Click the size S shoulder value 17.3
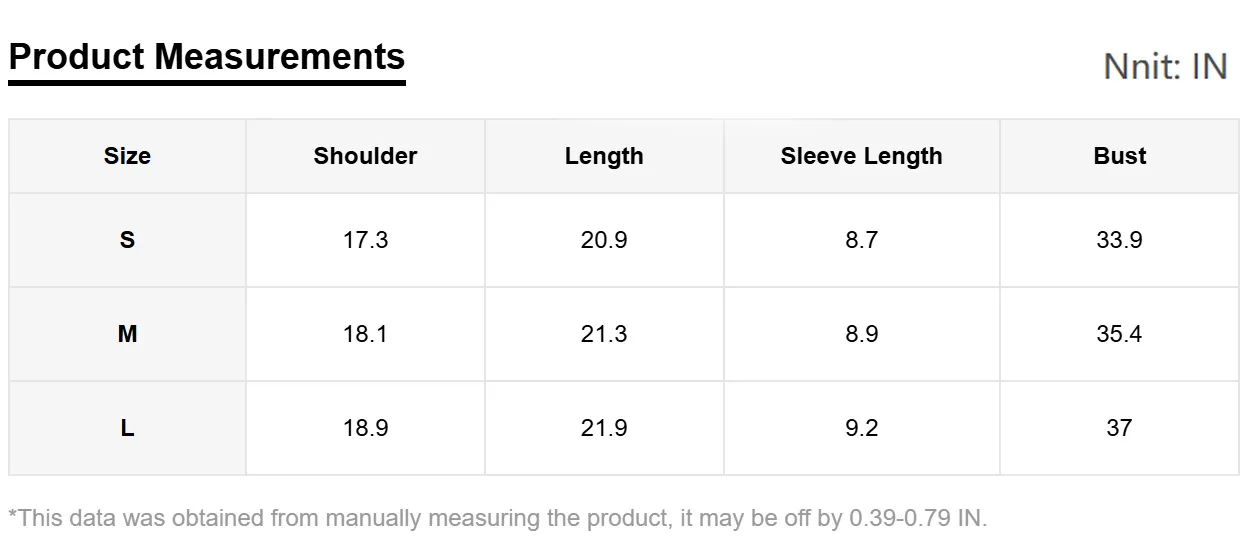1250x550 pixels. [x=365, y=240]
